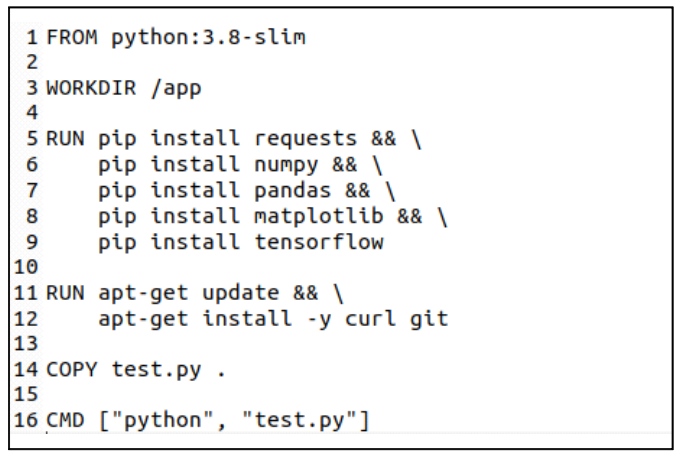Place cursor on the word requests
This screenshot has height=458, width=681.
click(306, 139)
